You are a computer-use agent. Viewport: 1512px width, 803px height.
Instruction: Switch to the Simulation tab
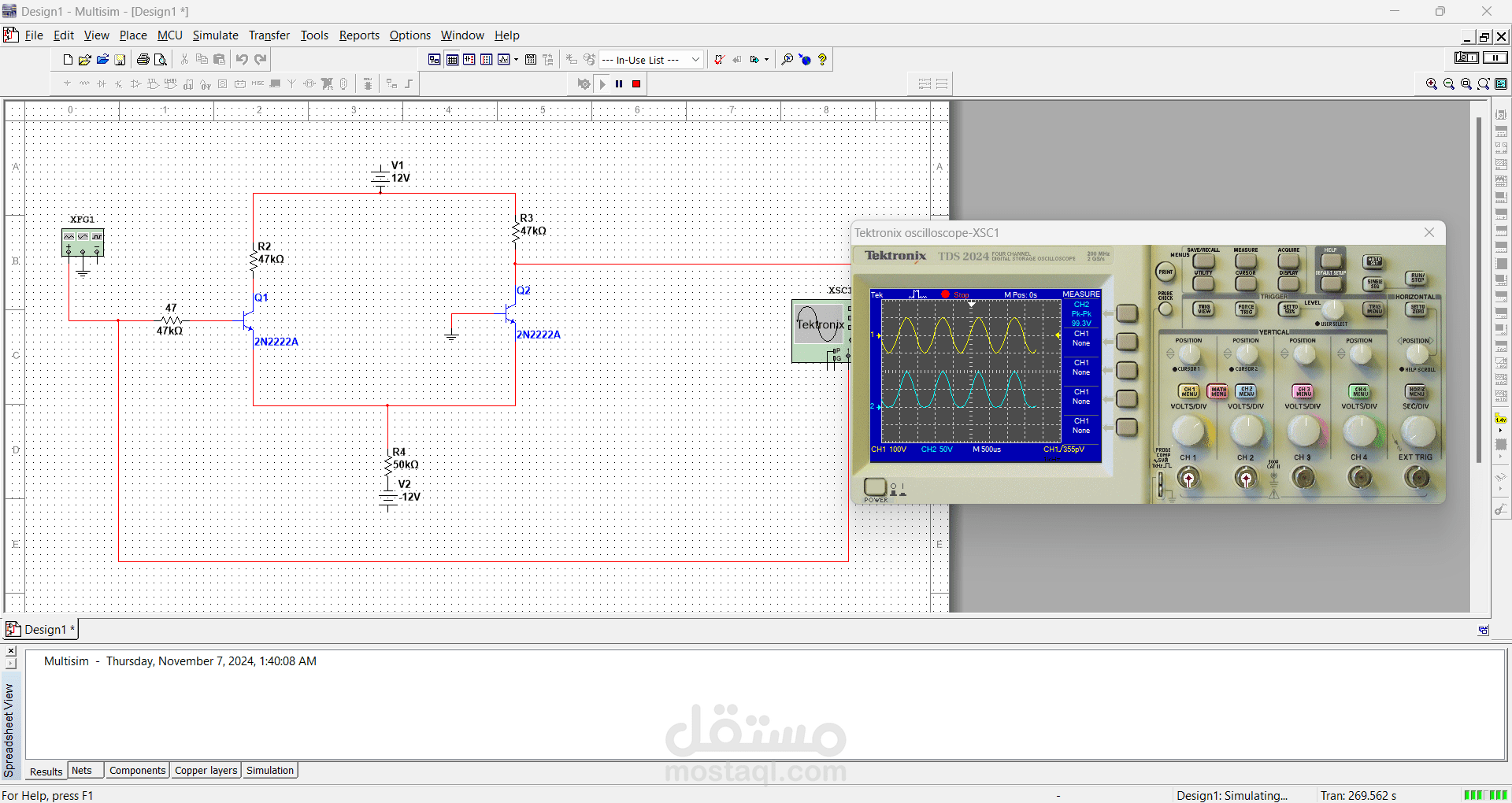(x=270, y=771)
